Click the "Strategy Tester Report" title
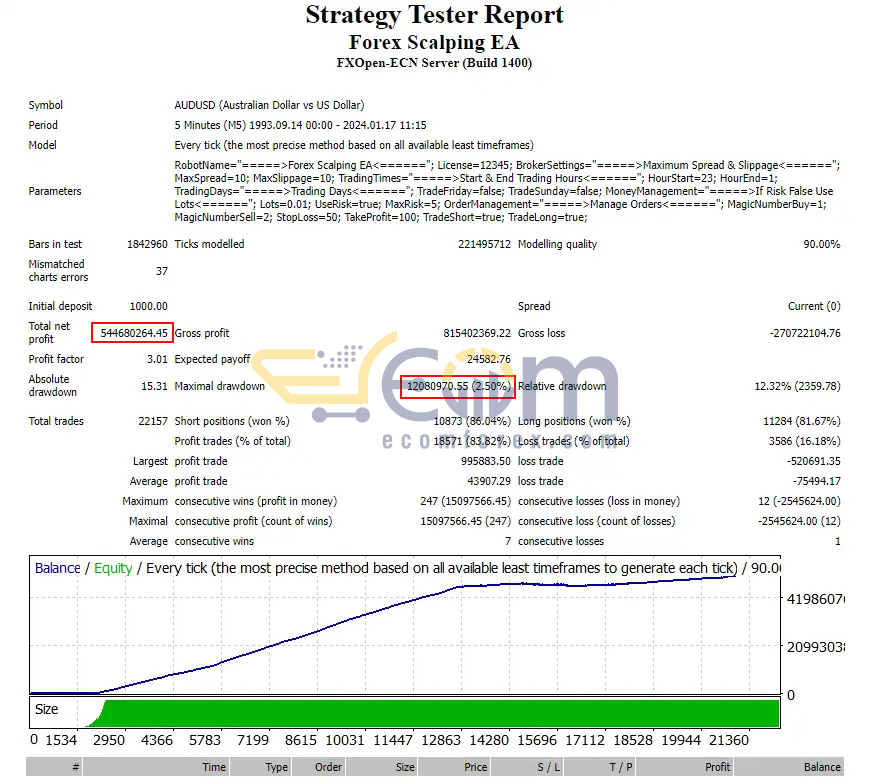Screen dimensions: 870x781 coord(434,16)
